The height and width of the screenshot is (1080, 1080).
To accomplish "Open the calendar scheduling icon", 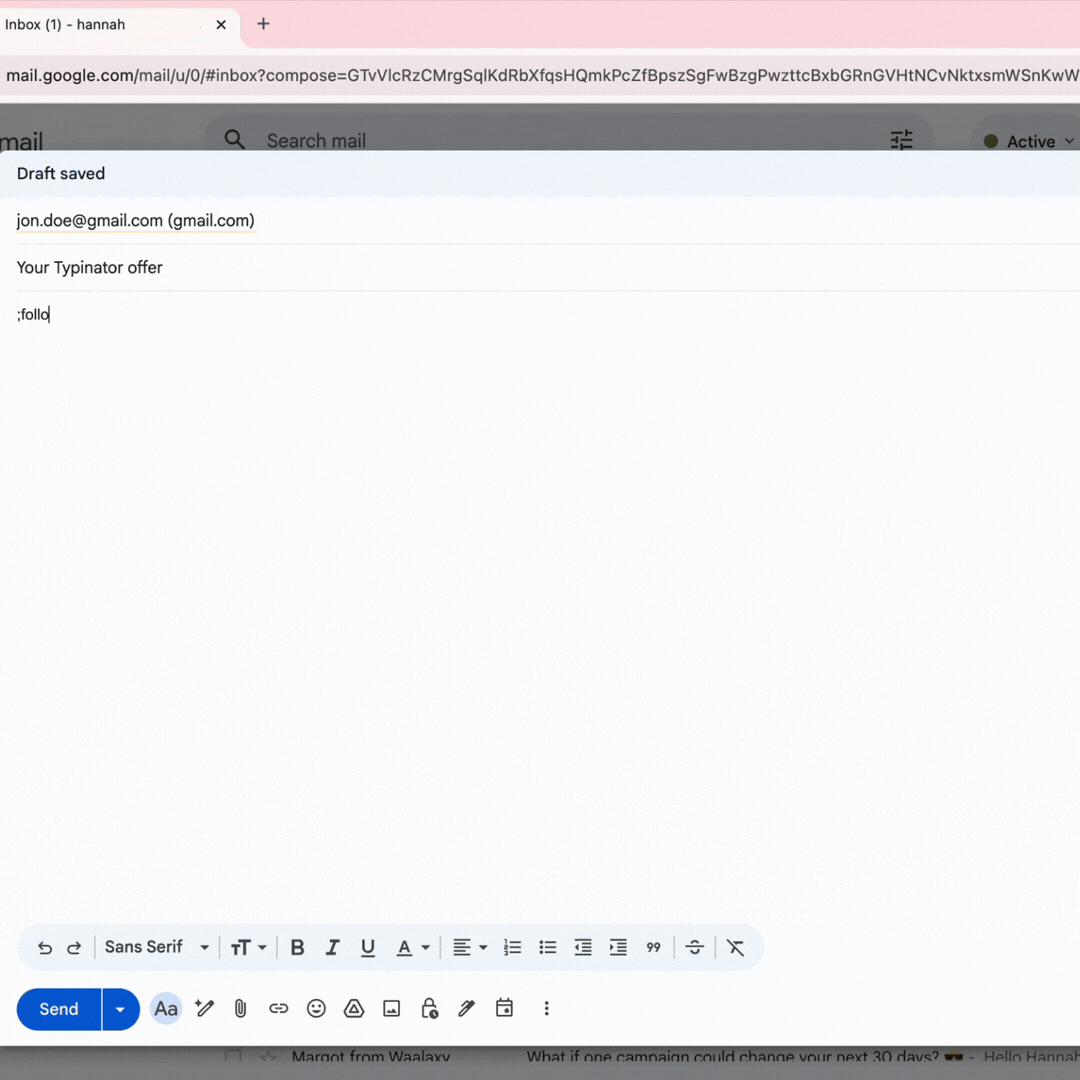I will point(504,1008).
